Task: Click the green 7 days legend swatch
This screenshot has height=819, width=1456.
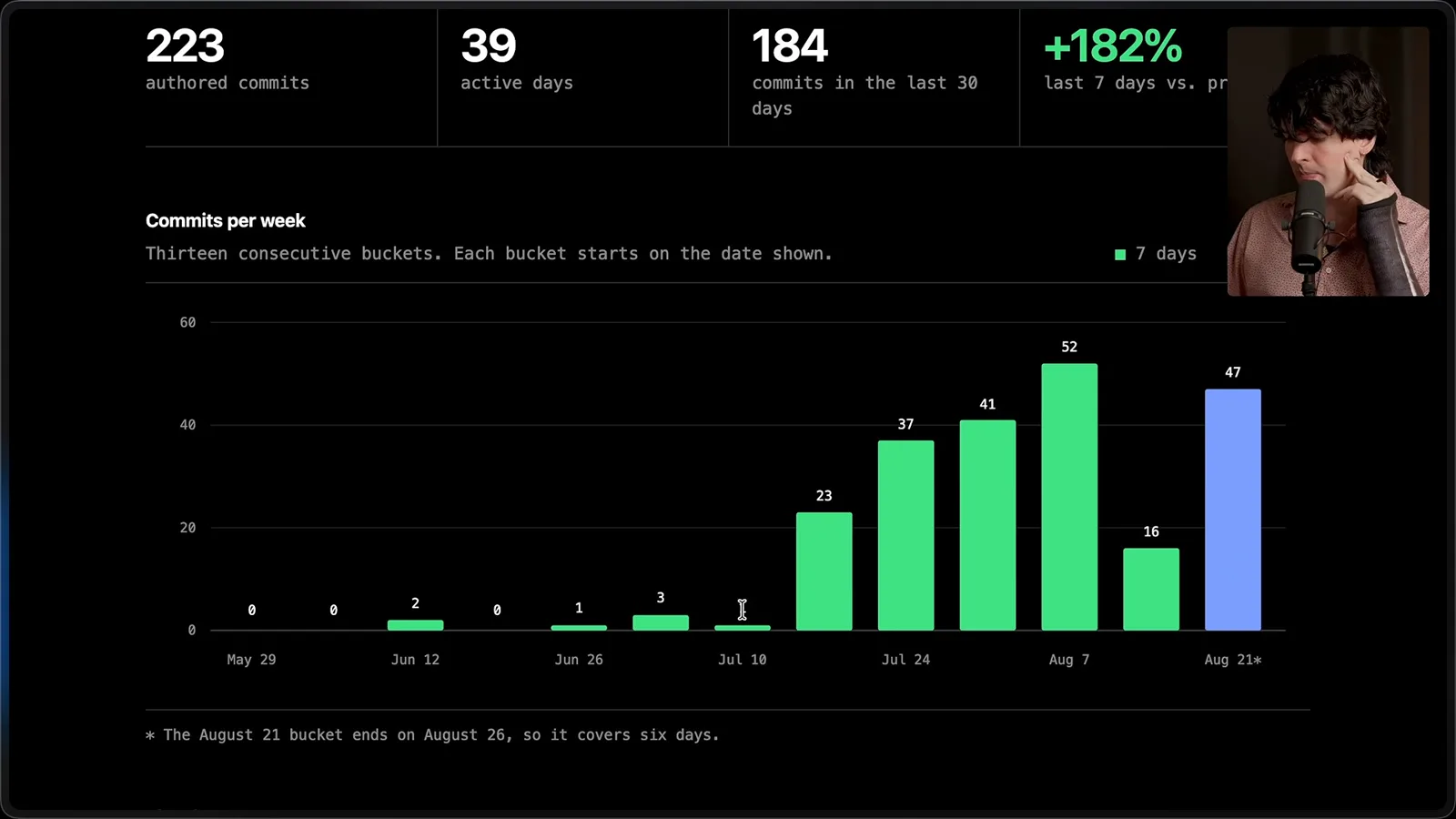Action: 1120,255
